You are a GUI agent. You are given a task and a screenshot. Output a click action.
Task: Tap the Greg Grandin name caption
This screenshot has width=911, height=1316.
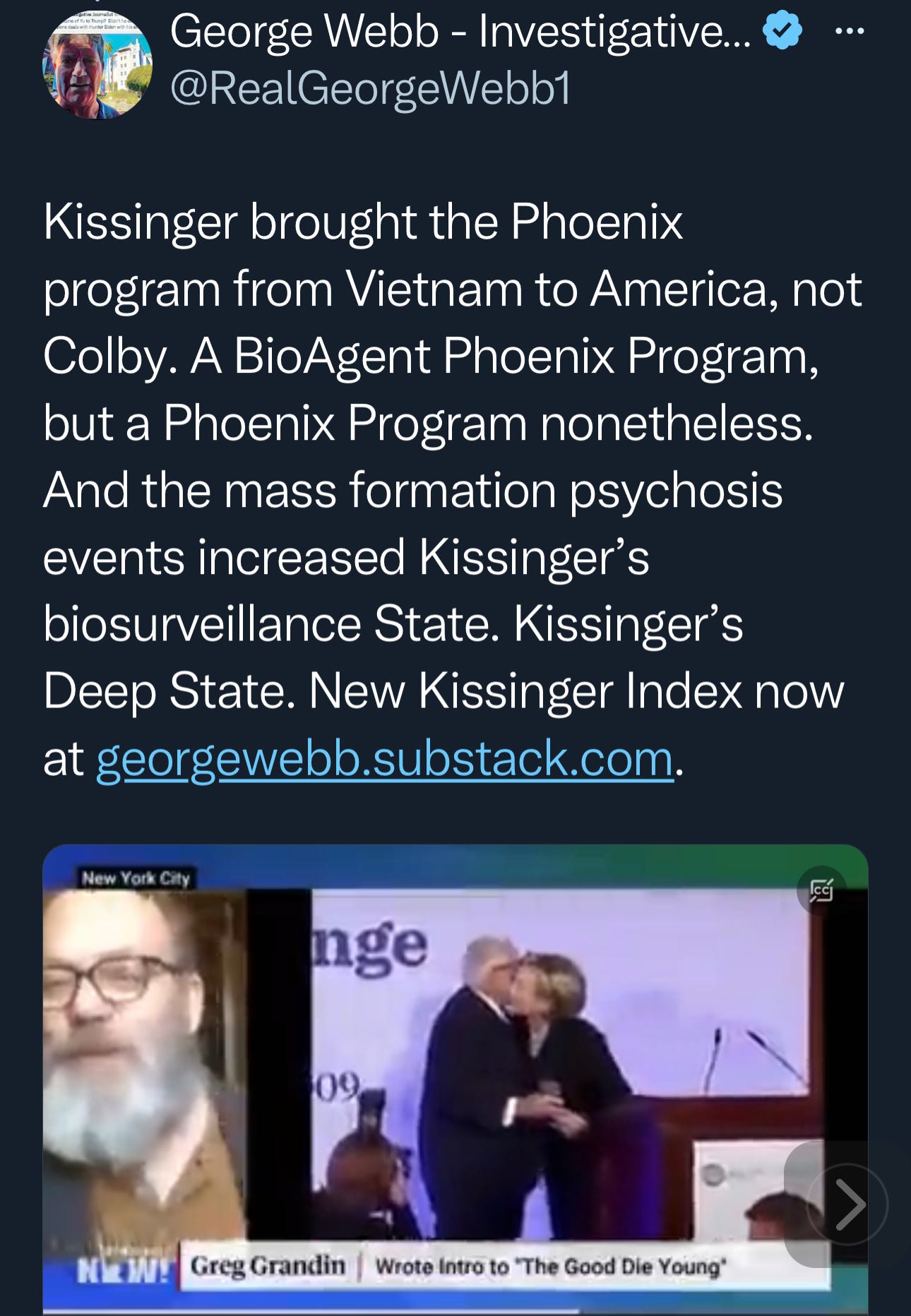click(268, 1265)
